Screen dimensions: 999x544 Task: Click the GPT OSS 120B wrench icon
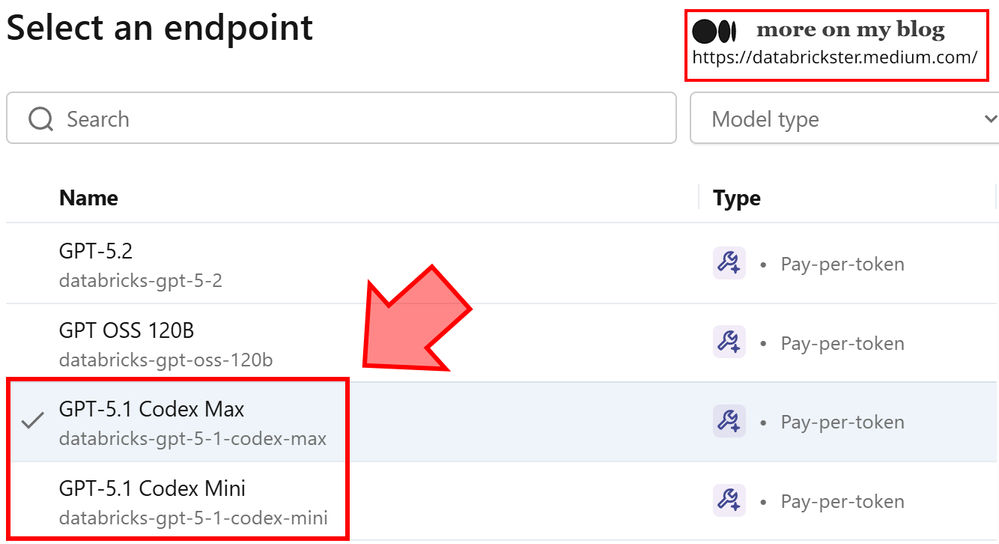click(729, 343)
